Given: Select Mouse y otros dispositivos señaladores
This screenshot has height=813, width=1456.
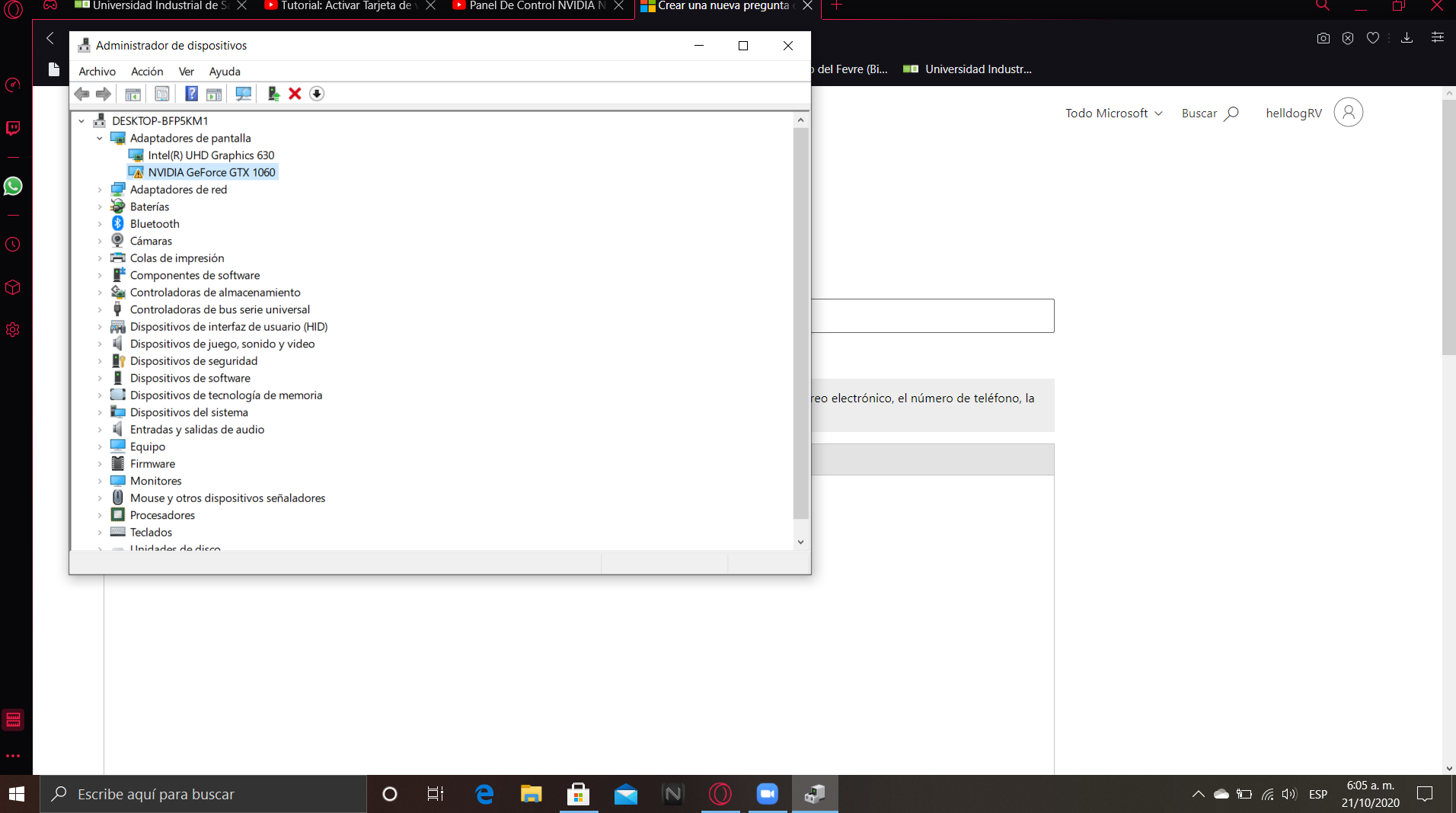Looking at the screenshot, I should [228, 498].
